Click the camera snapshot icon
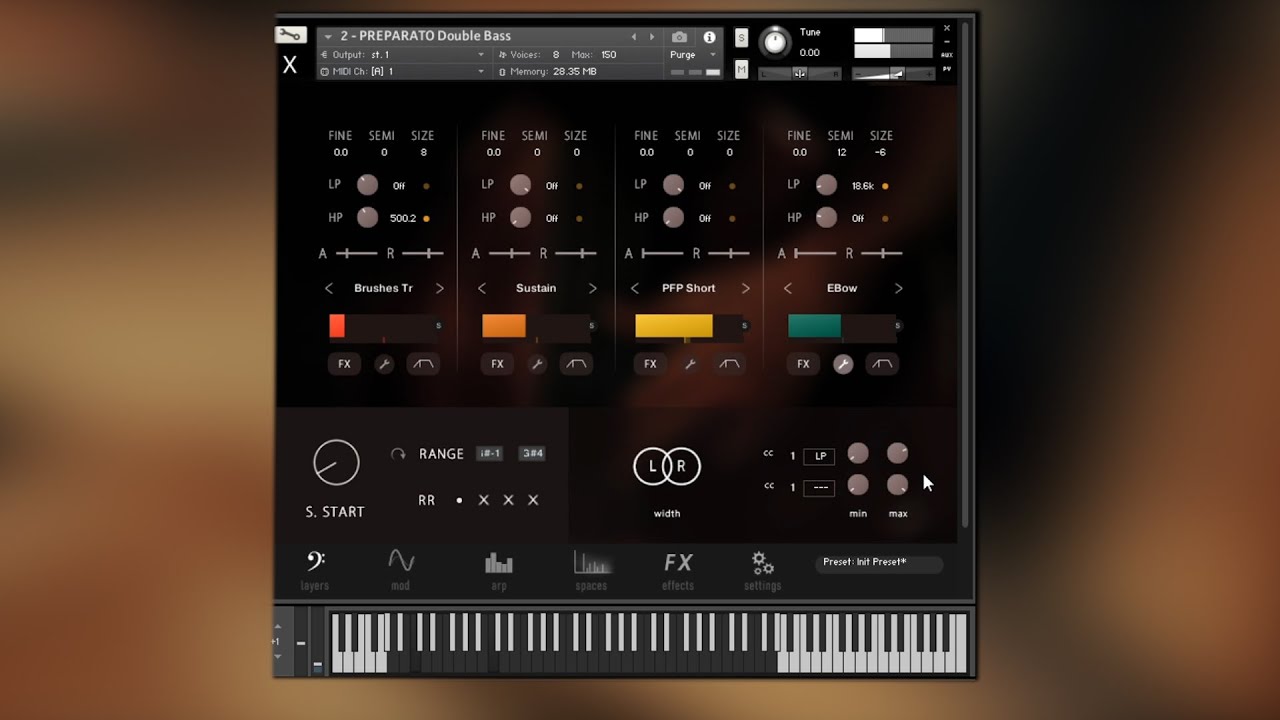The width and height of the screenshot is (1280, 720). [x=680, y=37]
